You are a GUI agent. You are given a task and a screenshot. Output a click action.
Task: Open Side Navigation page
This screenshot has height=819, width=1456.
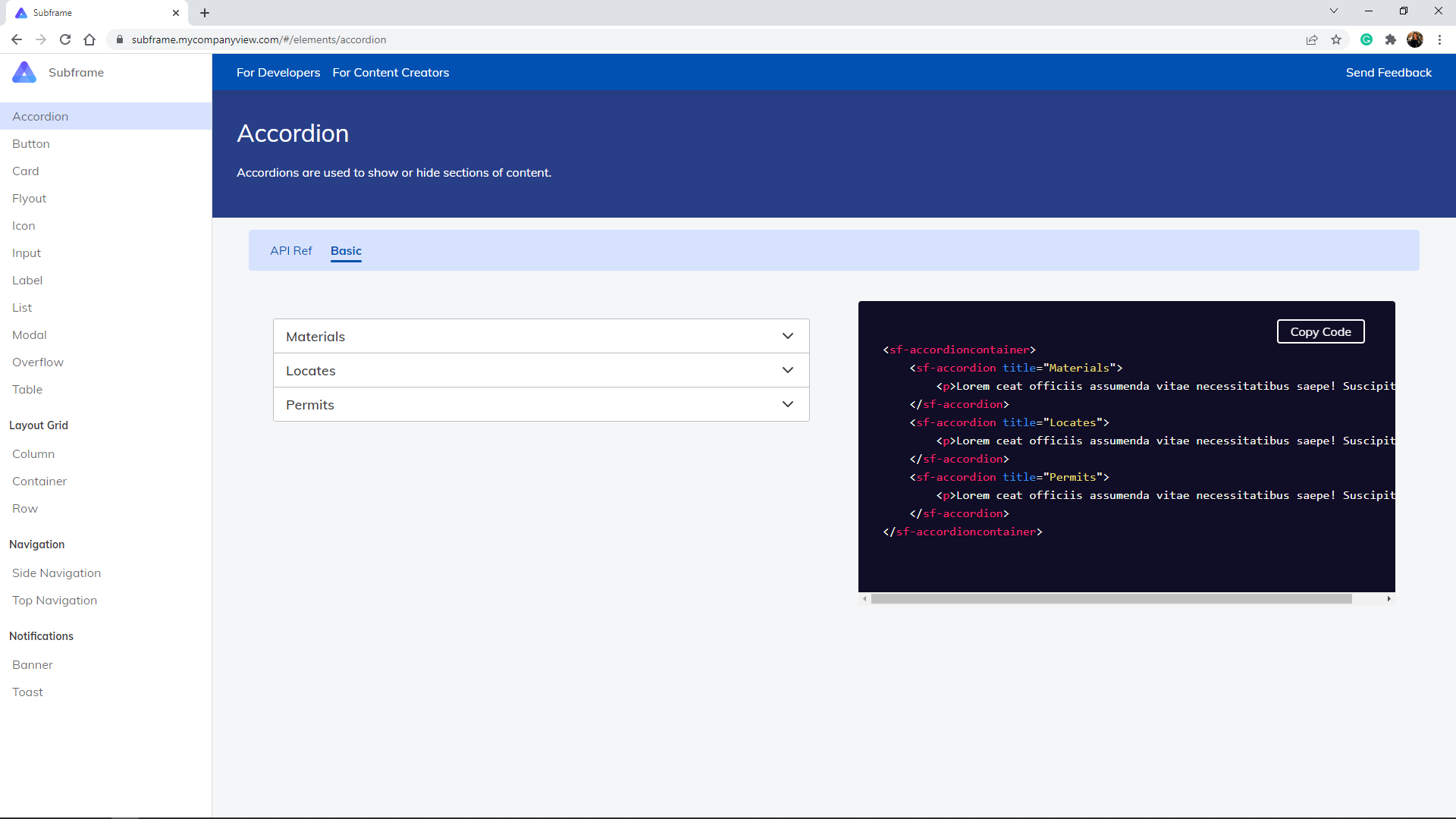pos(56,573)
